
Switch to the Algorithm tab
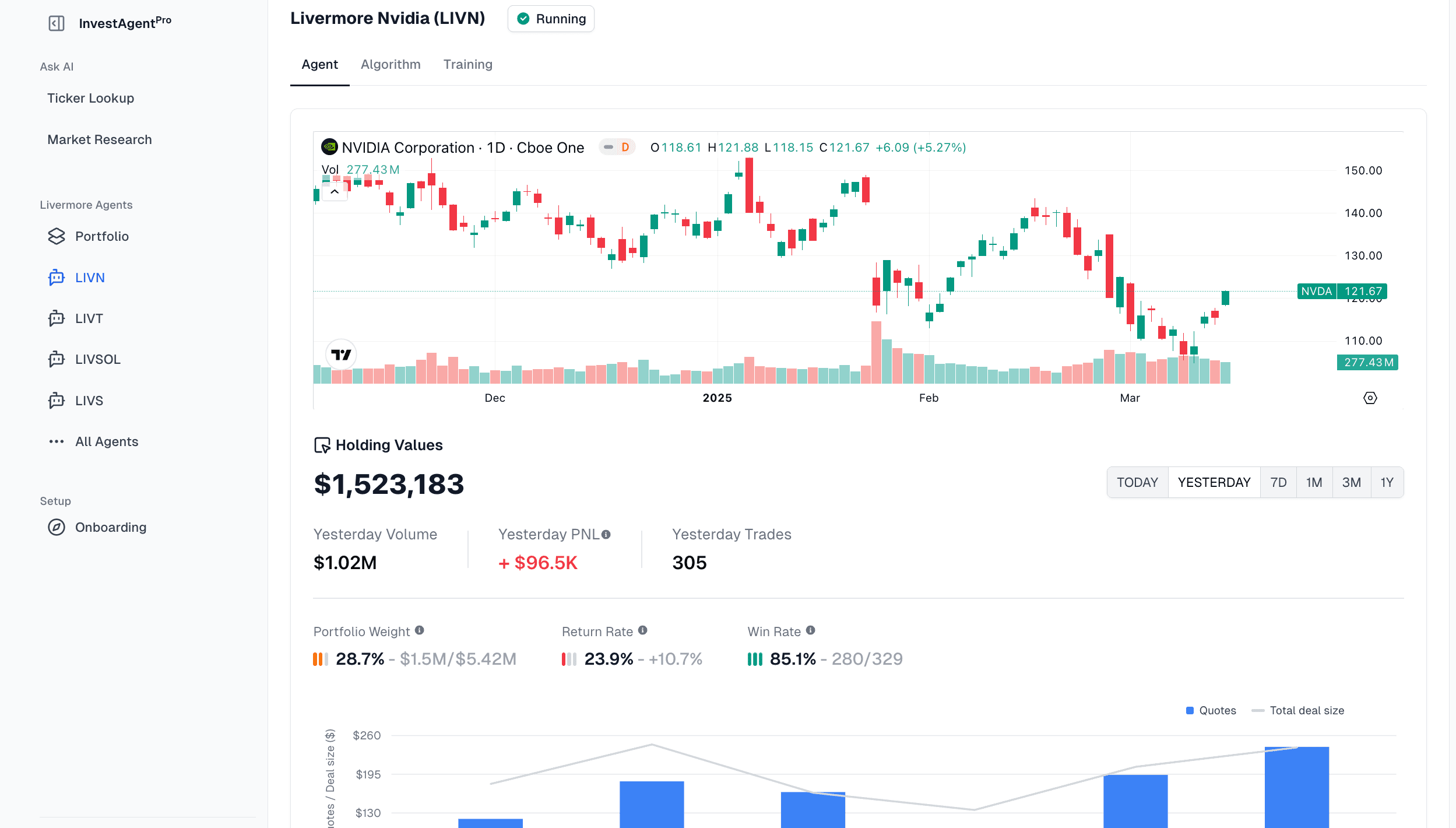(x=391, y=64)
